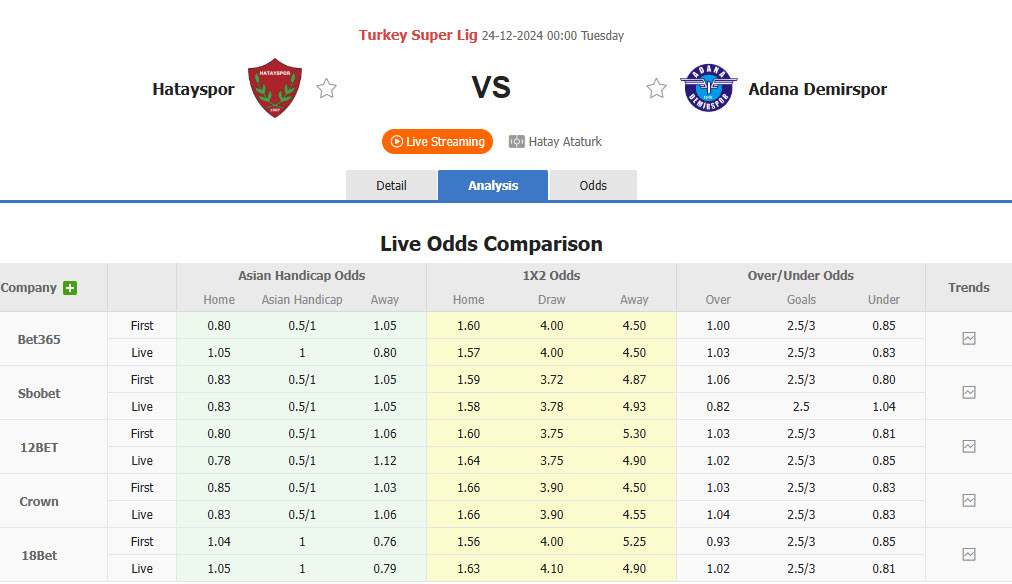Toggle the favorite star beside Hatayspor

327,88
